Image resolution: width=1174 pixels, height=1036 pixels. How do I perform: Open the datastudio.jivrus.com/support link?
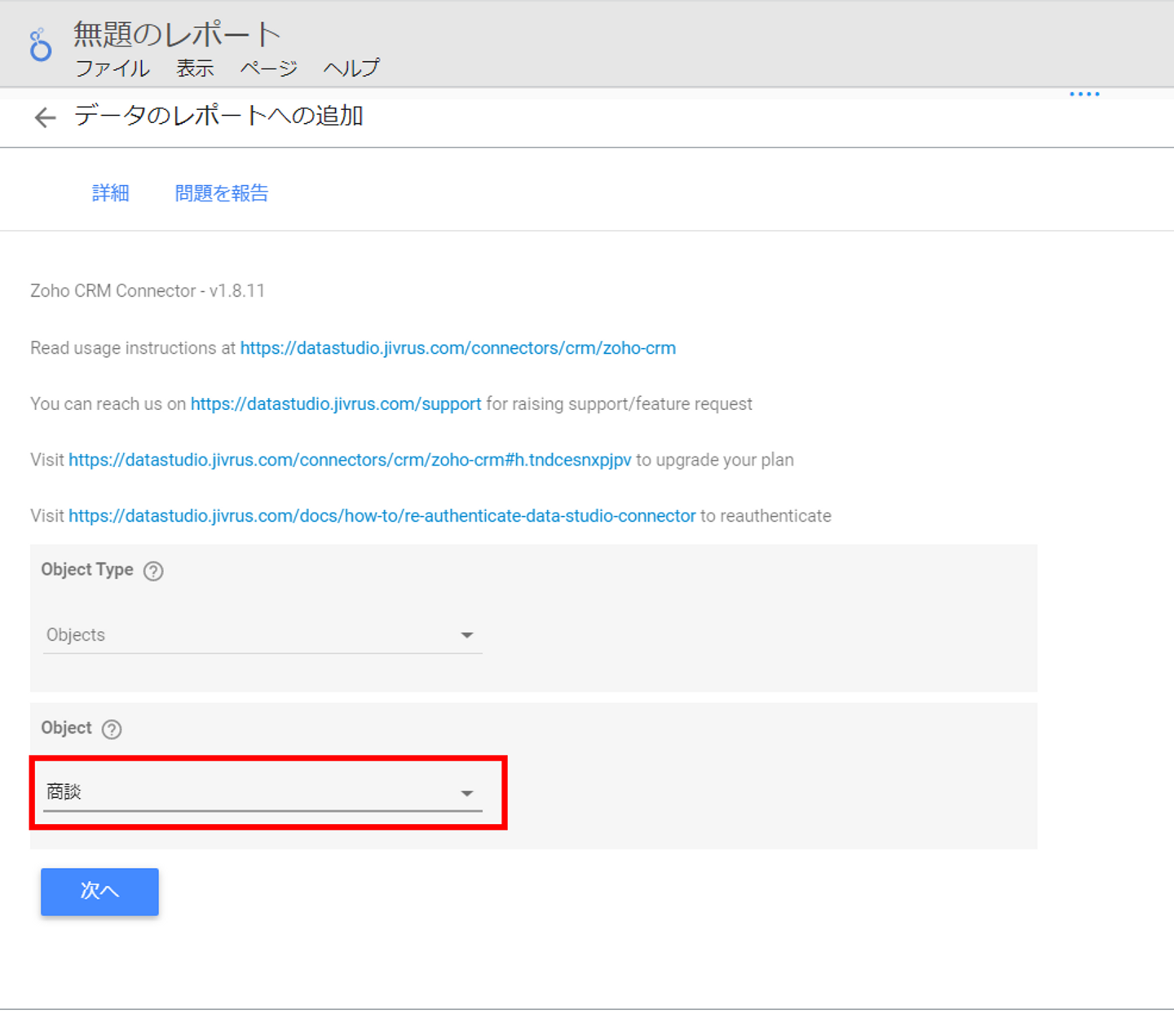point(336,404)
